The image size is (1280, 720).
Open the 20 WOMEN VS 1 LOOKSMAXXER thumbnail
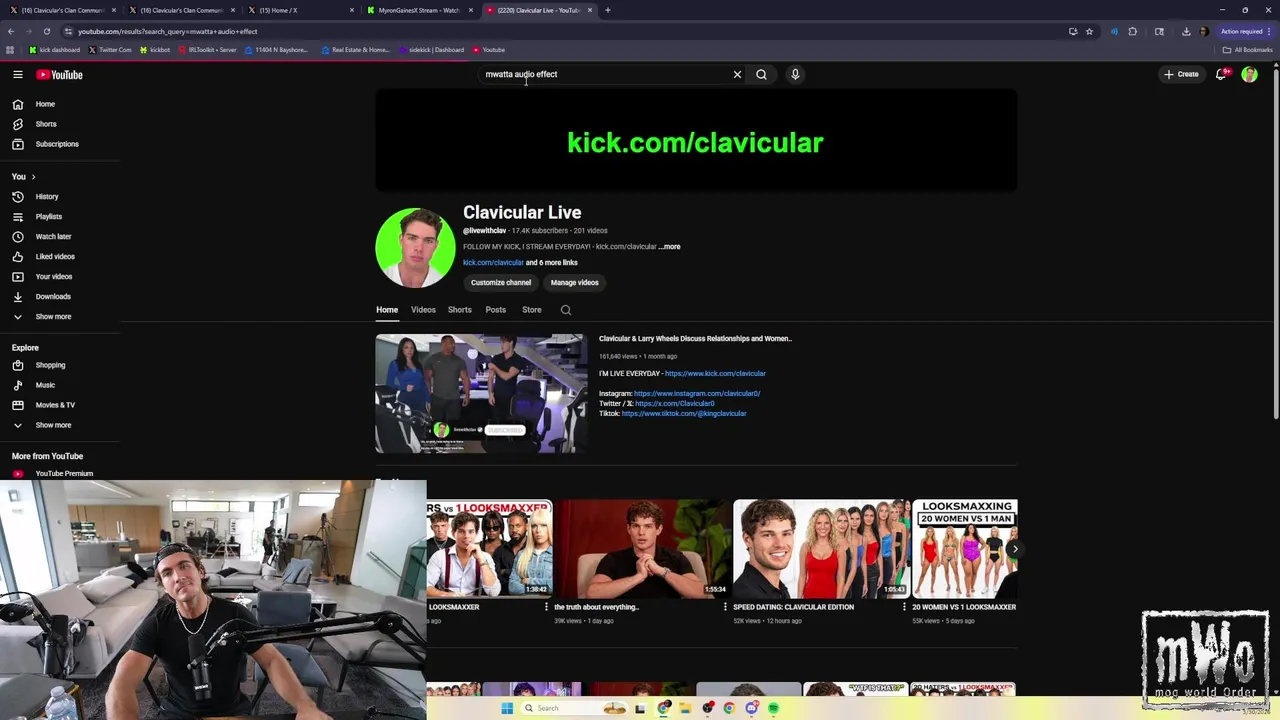(x=964, y=549)
